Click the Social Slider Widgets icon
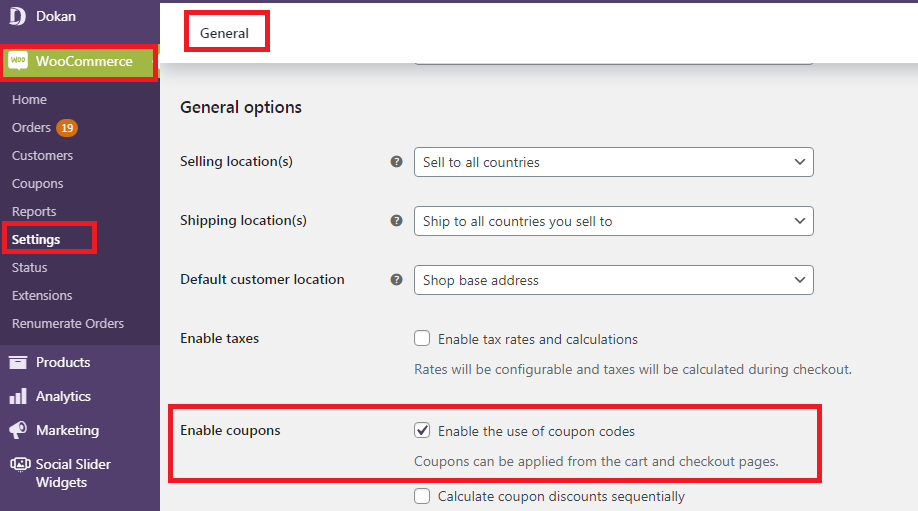Image resolution: width=918 pixels, height=511 pixels. click(x=20, y=464)
